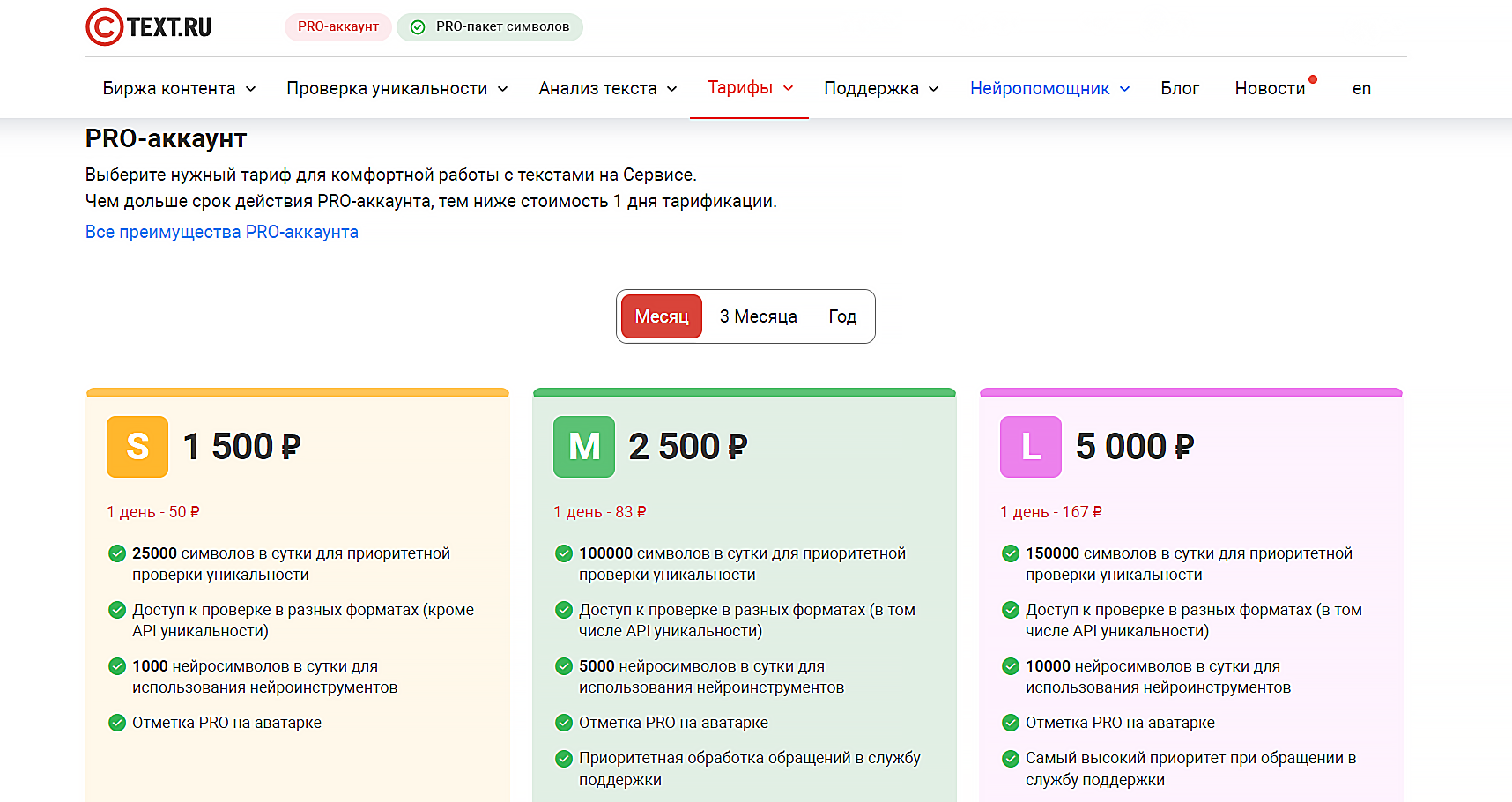Viewport: 1512px width, 802px height.
Task: Expand the Проверка уникальности chevron
Action: coord(502,89)
